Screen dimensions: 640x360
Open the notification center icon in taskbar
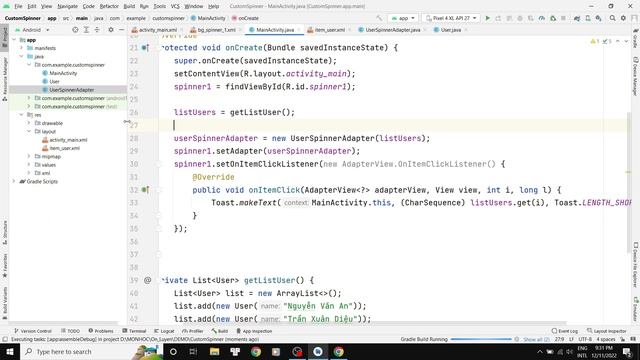click(x=628, y=351)
